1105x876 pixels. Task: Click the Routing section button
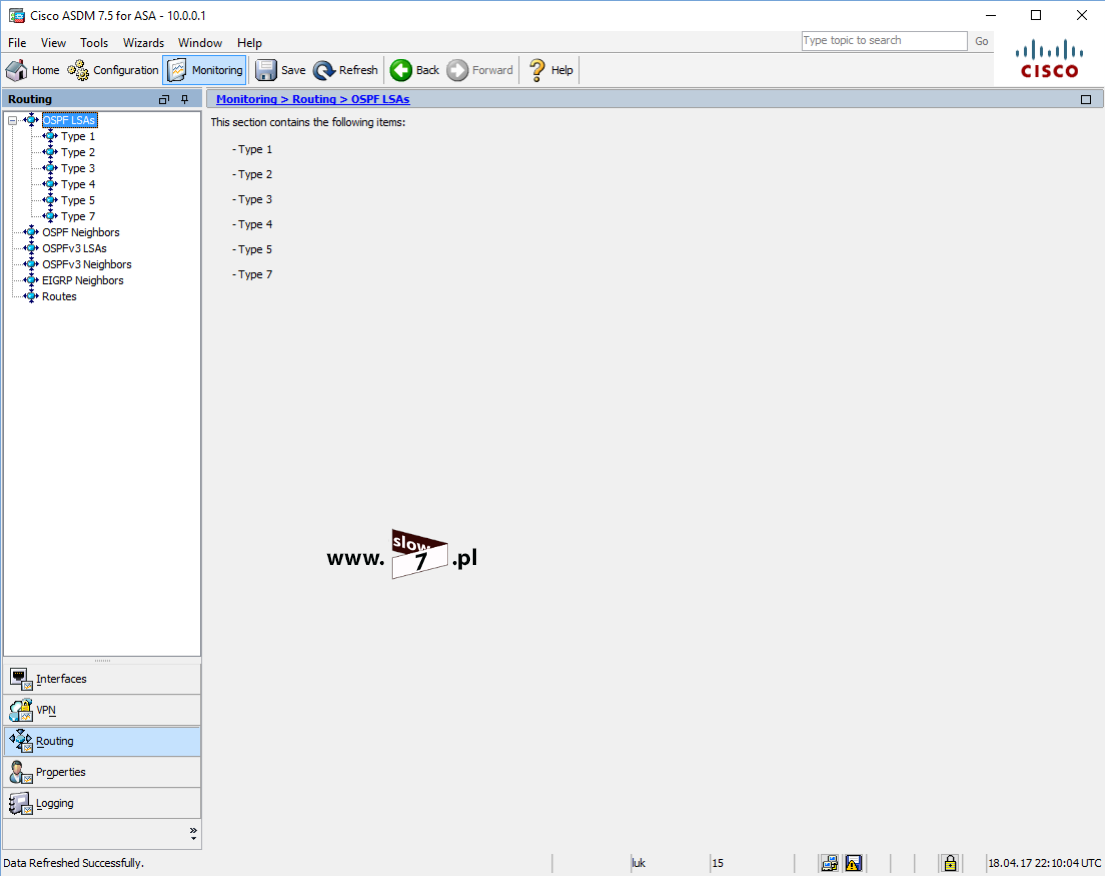(x=102, y=741)
